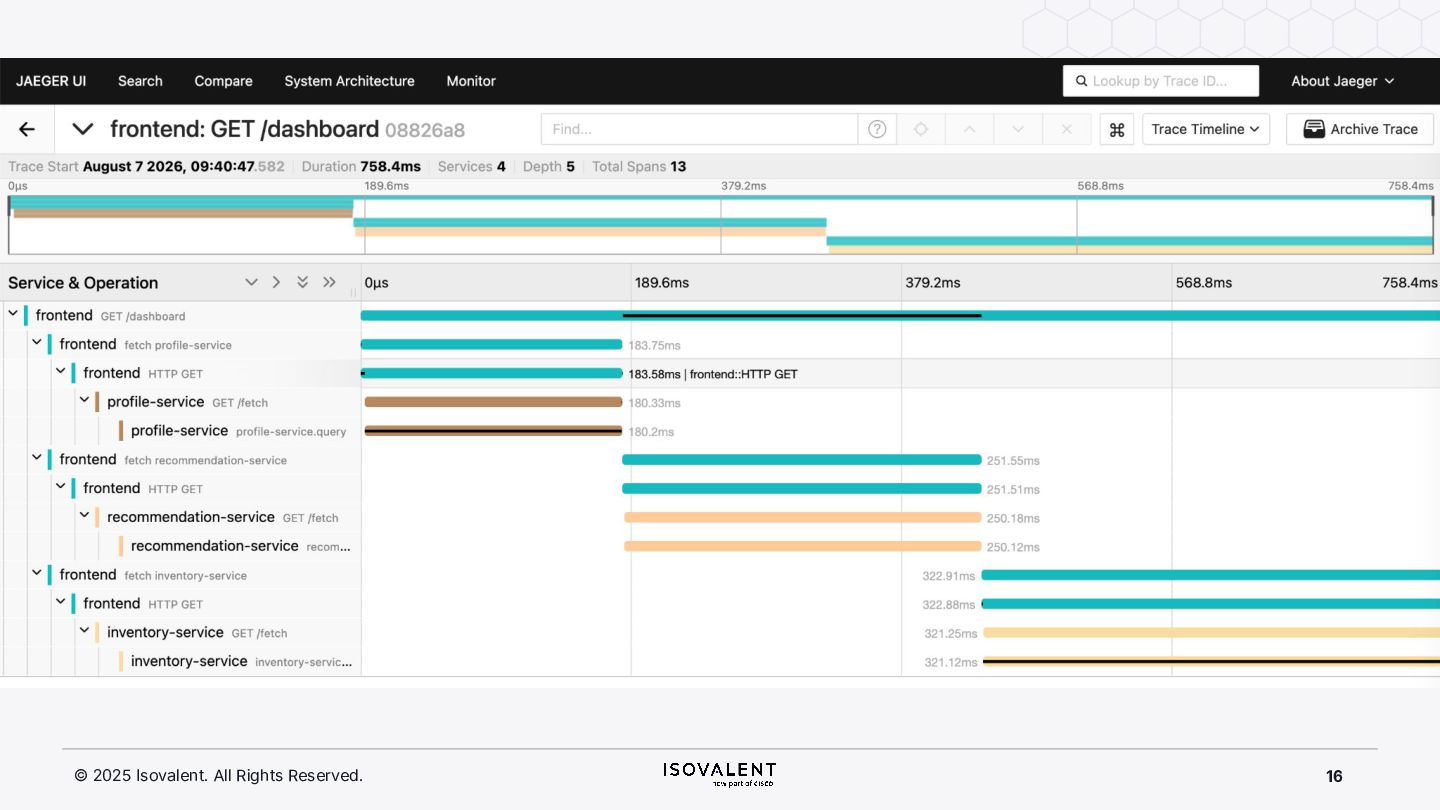Open the Trace Timeline view dropdown
This screenshot has height=810, width=1440.
point(1206,129)
